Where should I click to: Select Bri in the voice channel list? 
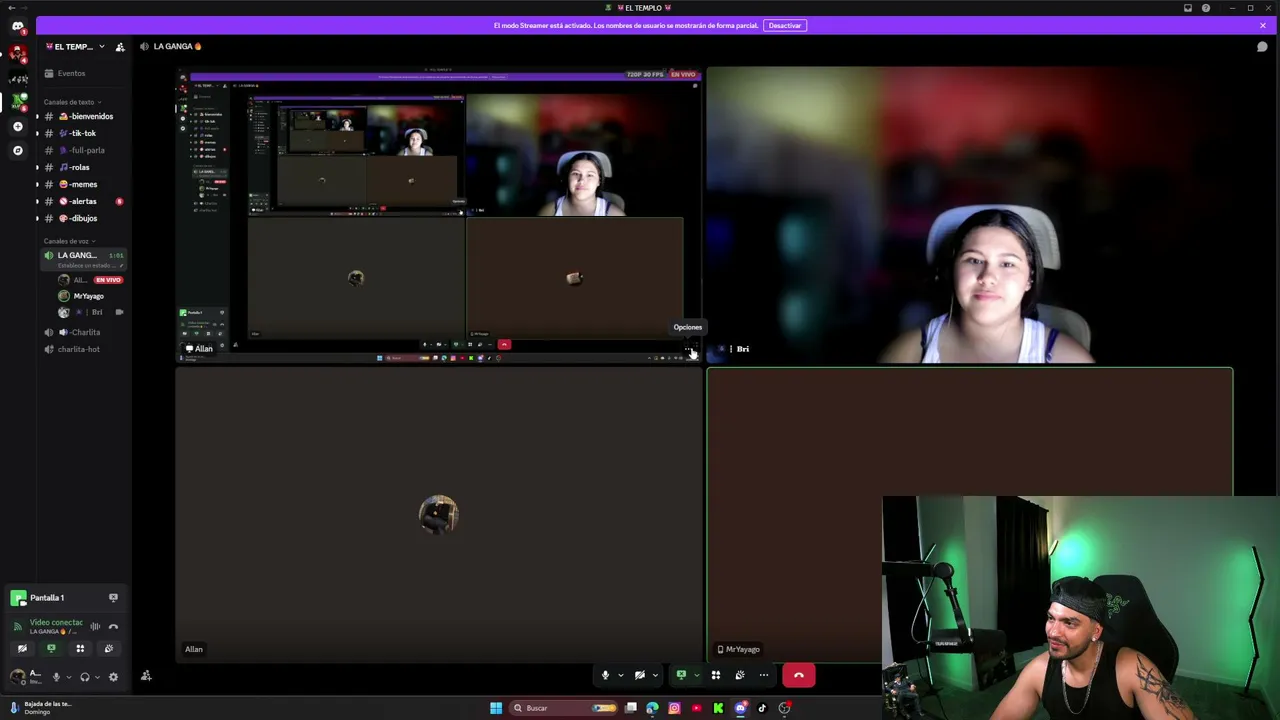(90, 312)
